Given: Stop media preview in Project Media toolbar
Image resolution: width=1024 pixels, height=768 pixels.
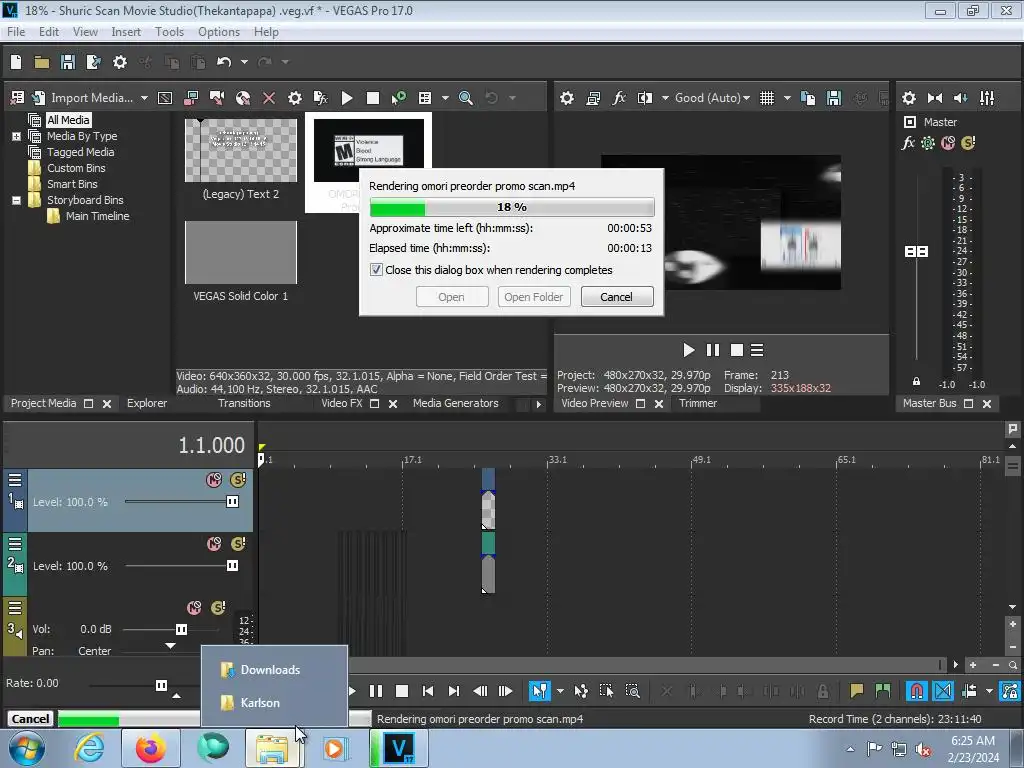Looking at the screenshot, I should [373, 98].
